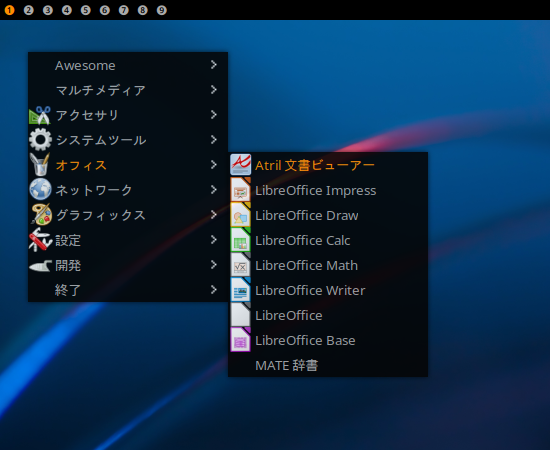
Task: Open the 終了 menu entry
Action: pyautogui.click(x=128, y=290)
